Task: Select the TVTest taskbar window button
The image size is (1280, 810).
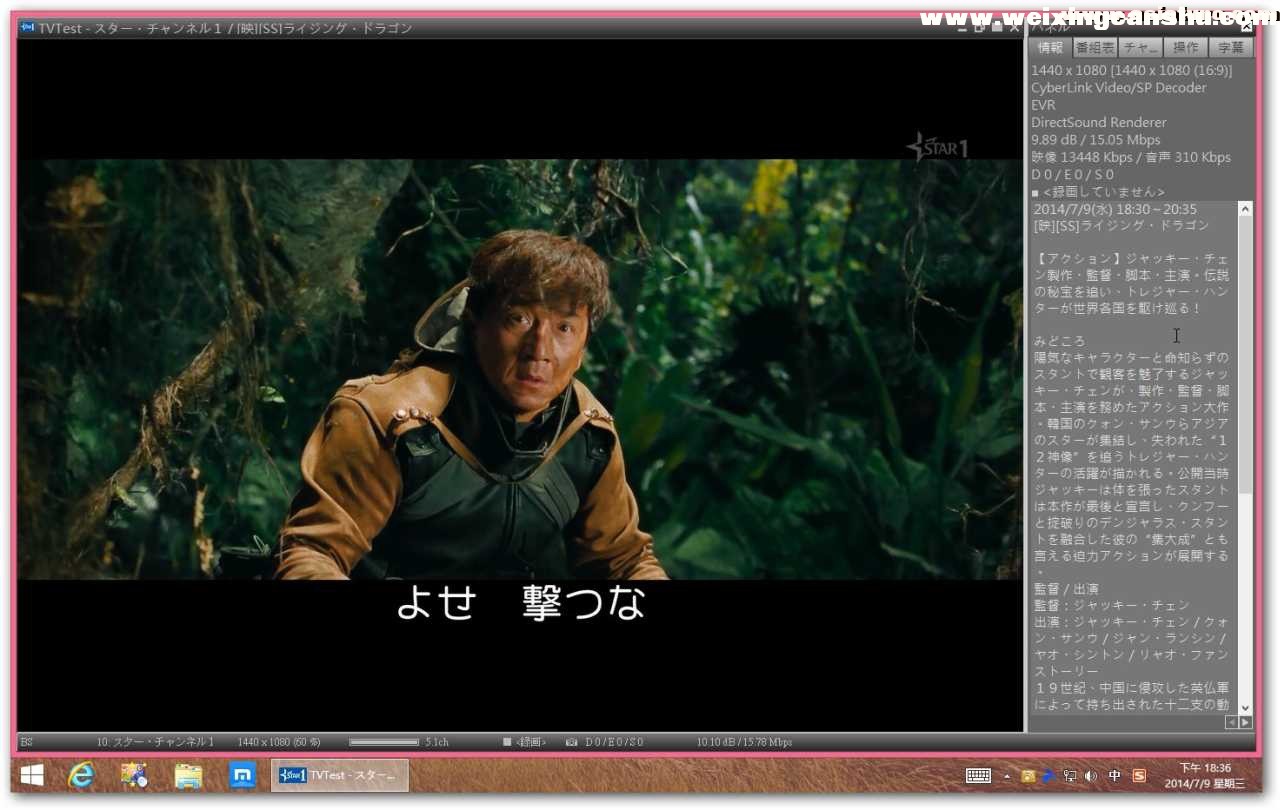Action: [339, 775]
